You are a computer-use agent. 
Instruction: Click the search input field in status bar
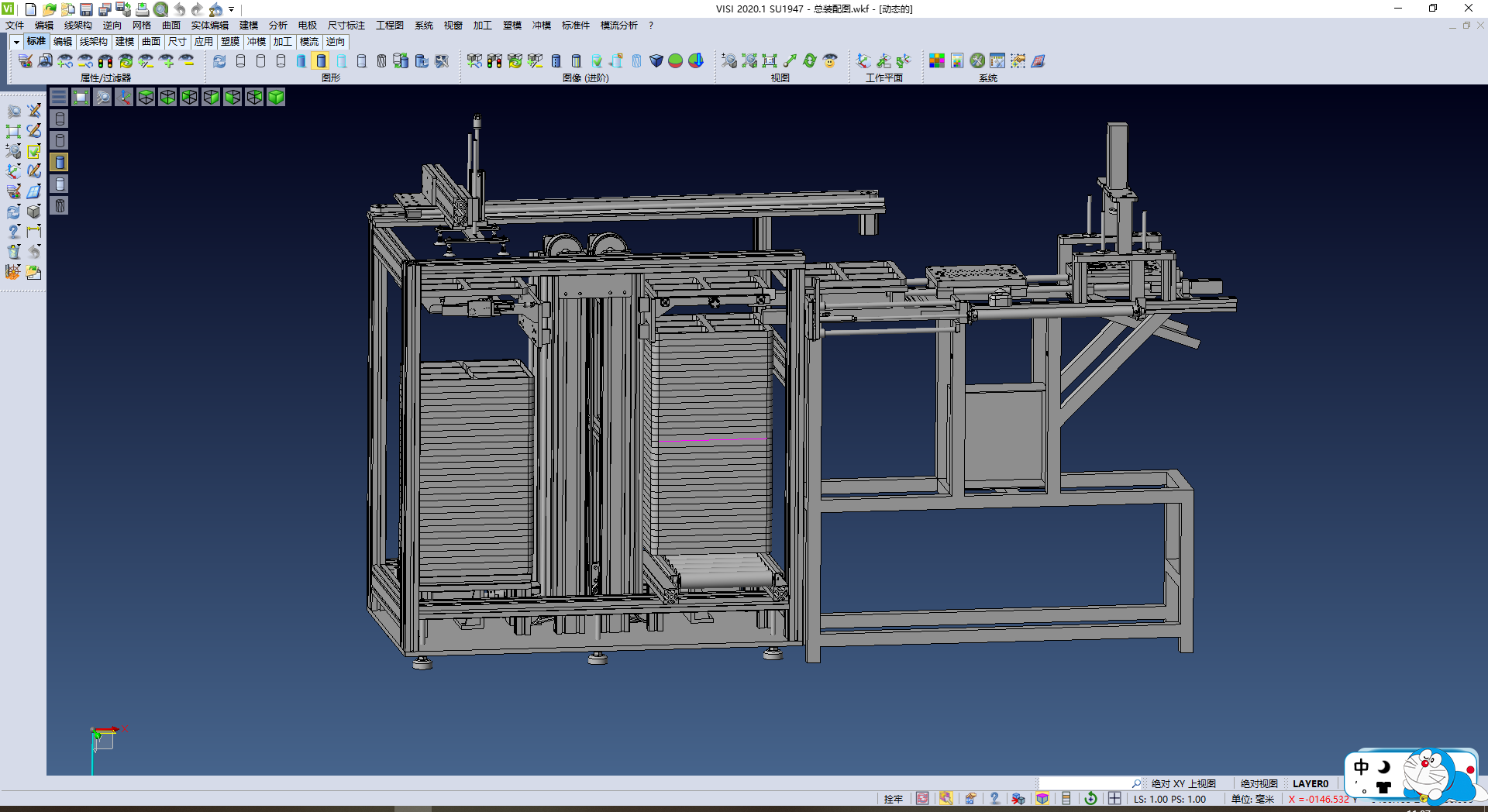coord(1085,783)
